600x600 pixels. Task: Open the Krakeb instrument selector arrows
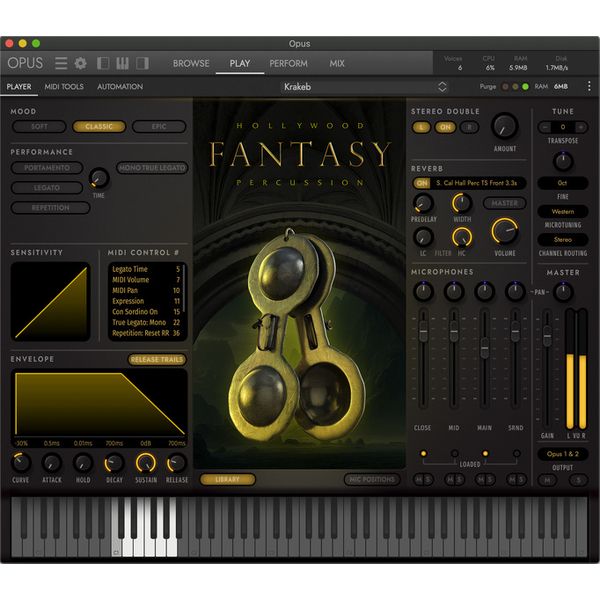(x=442, y=87)
